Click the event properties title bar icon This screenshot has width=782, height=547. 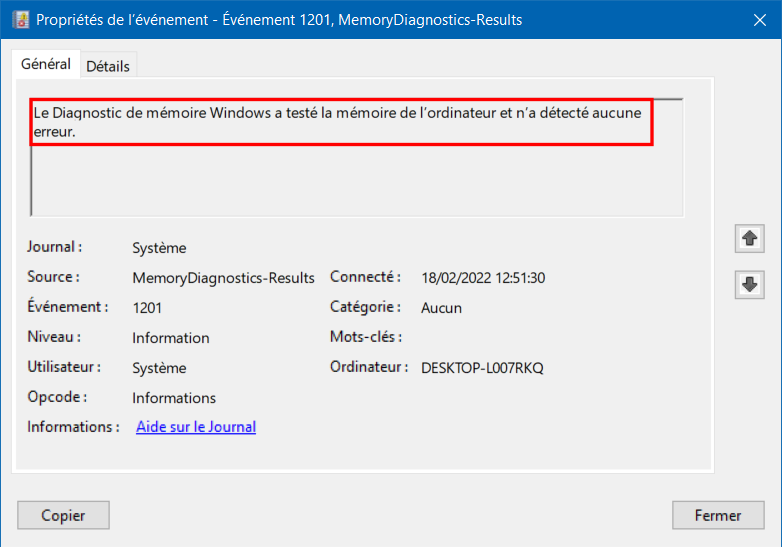(x=20, y=20)
